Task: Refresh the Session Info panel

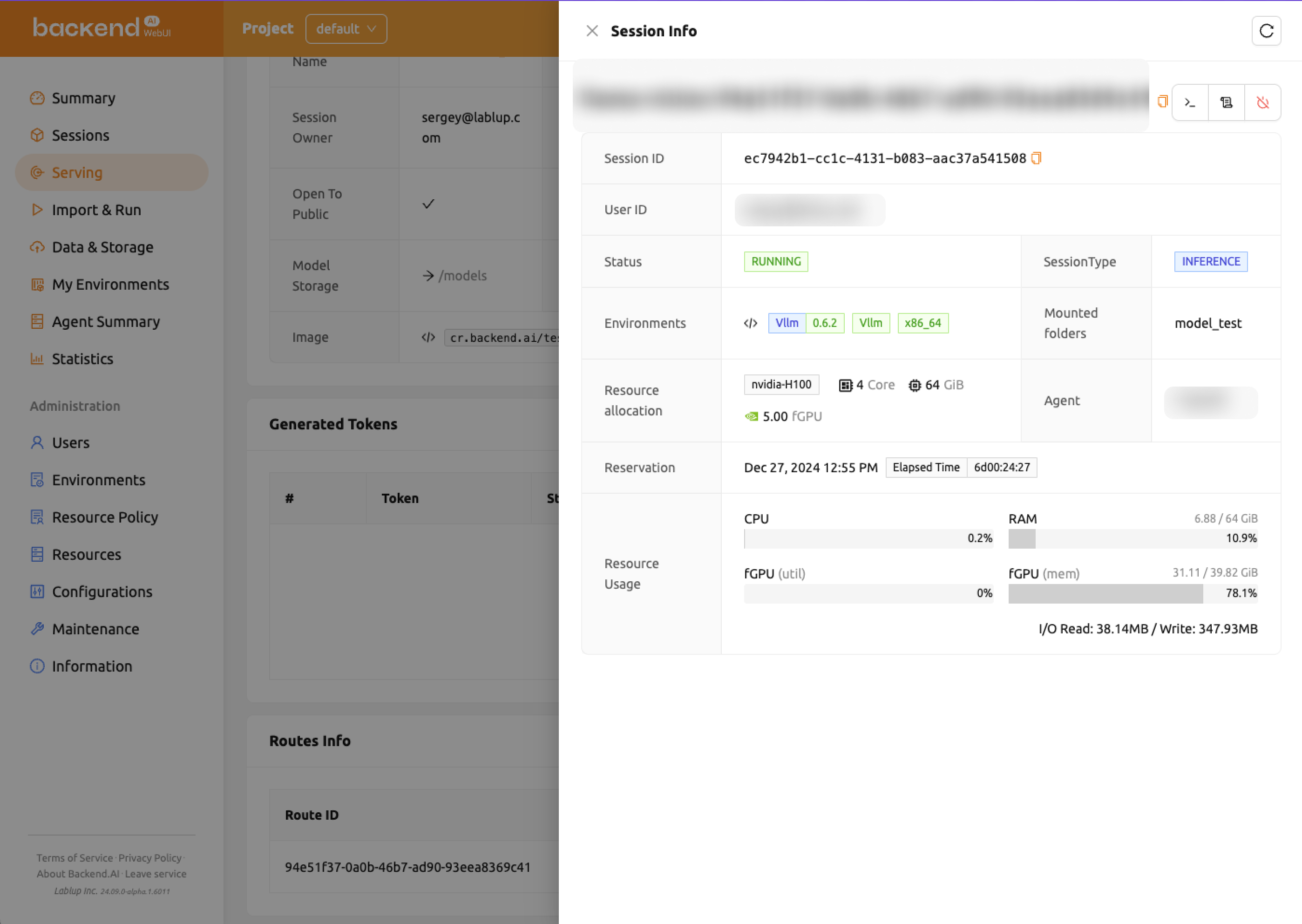Action: coord(1266,31)
